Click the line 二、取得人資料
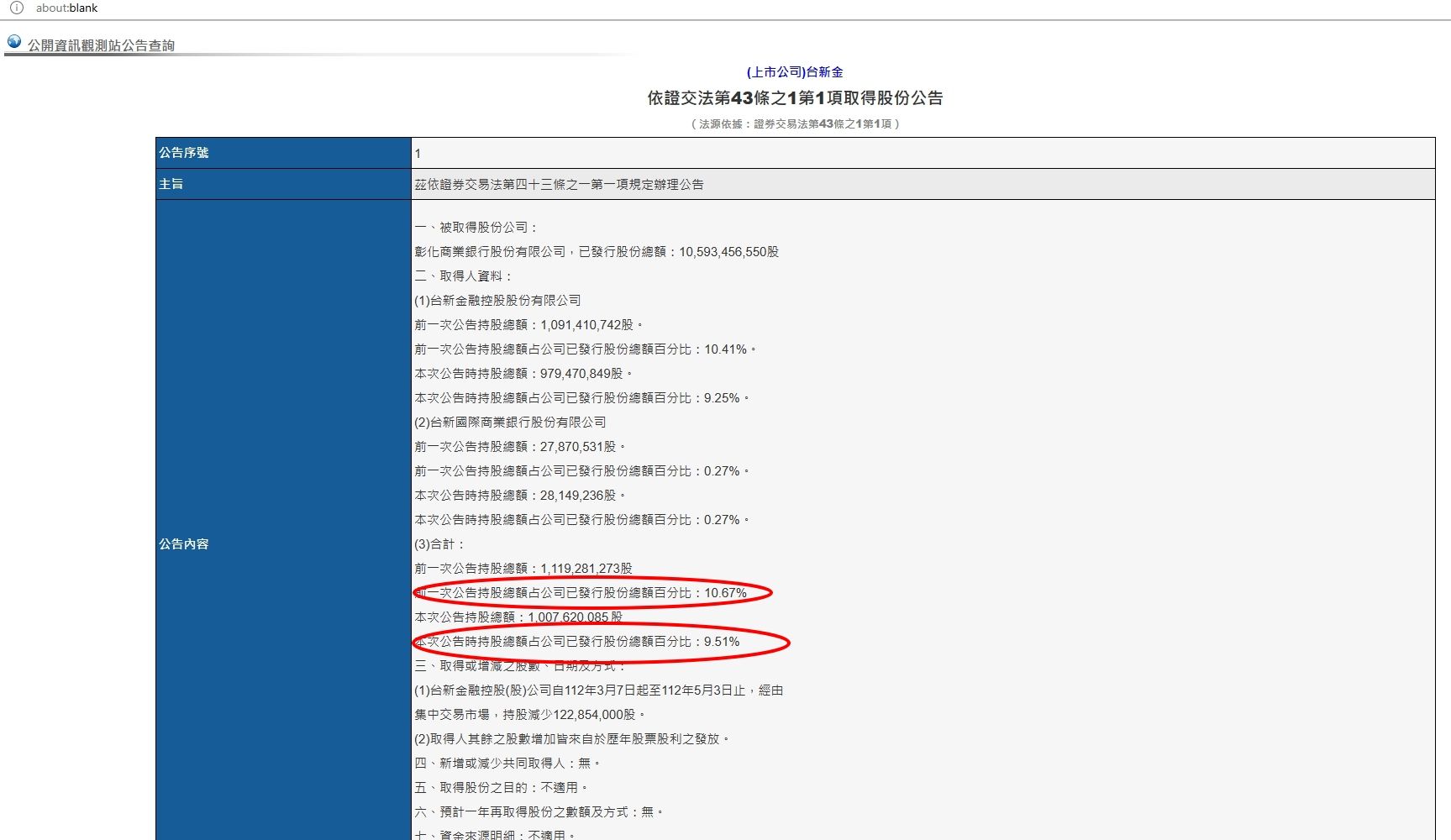Image resolution: width=1451 pixels, height=840 pixels. (463, 276)
